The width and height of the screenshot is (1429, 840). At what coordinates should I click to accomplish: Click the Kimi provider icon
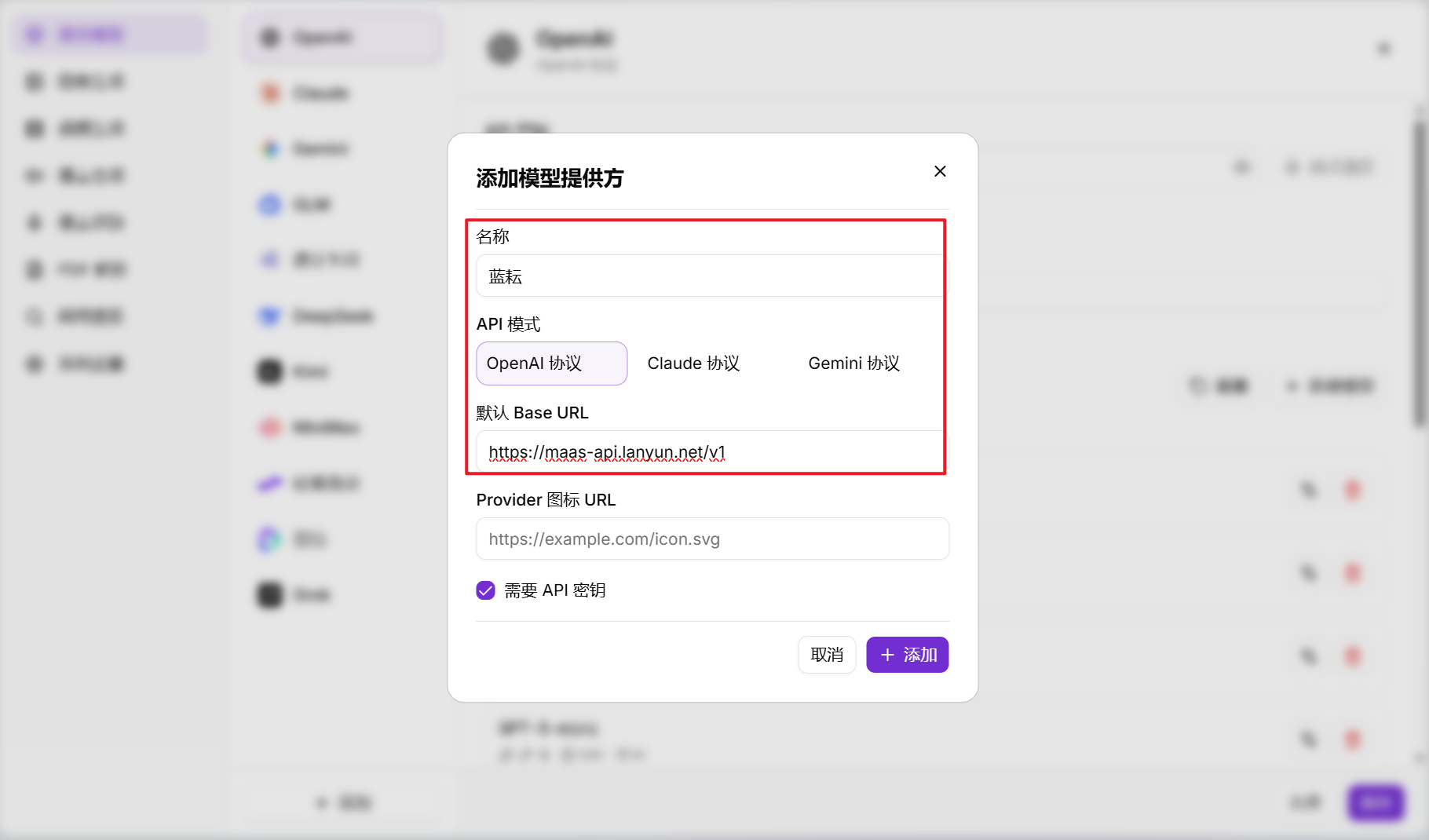tap(270, 371)
